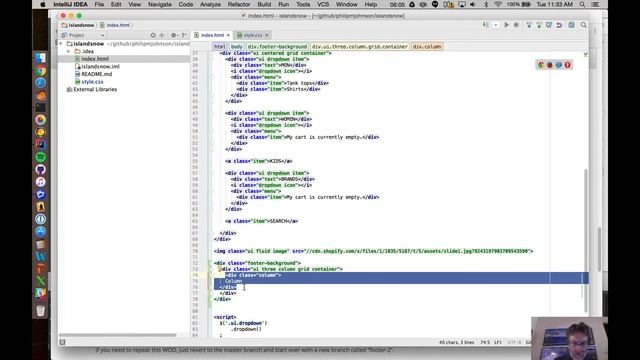
Task: Click the Debug bug icon
Action: pos(516,25)
